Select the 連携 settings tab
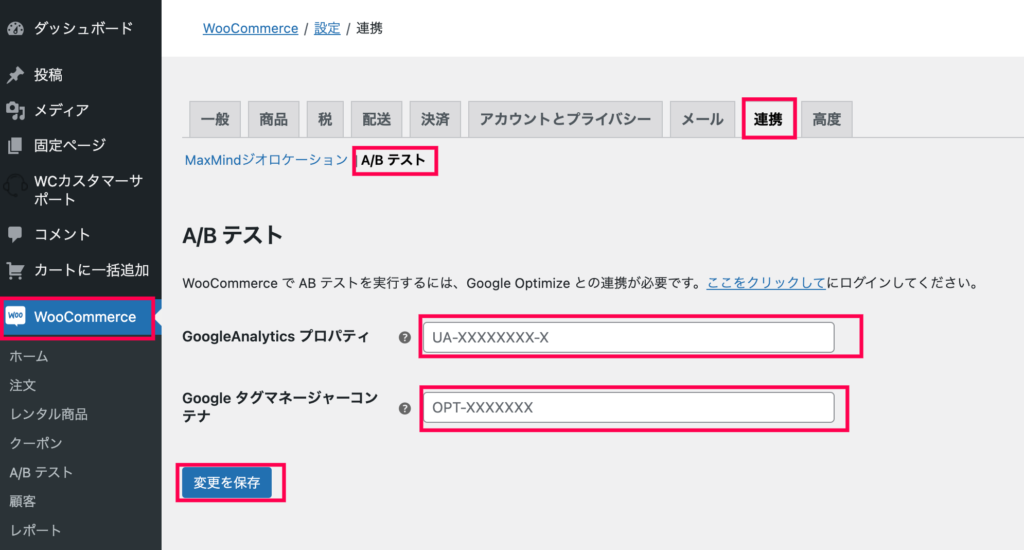Image resolution: width=1024 pixels, height=550 pixels. pyautogui.click(x=768, y=120)
